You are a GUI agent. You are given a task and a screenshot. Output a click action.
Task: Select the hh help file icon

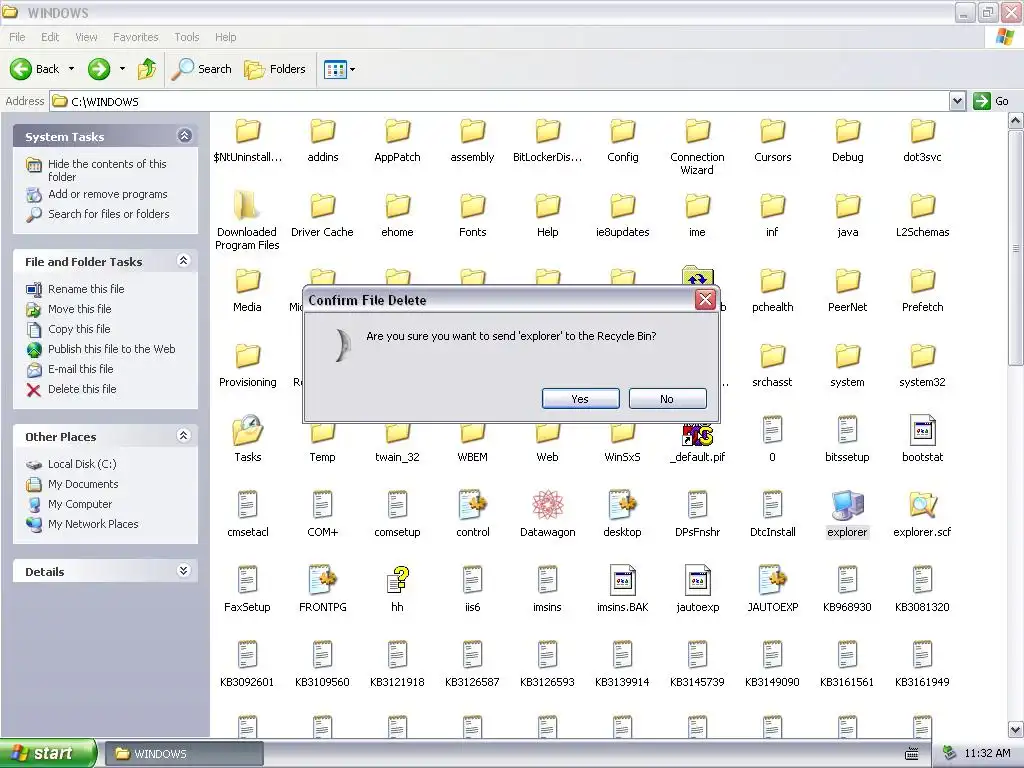coord(397,580)
